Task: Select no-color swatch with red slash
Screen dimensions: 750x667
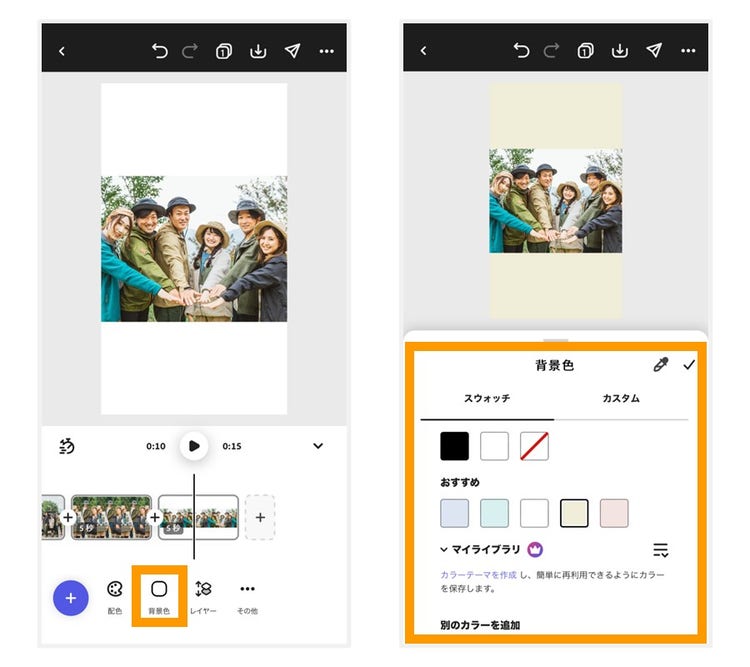Action: coord(534,446)
